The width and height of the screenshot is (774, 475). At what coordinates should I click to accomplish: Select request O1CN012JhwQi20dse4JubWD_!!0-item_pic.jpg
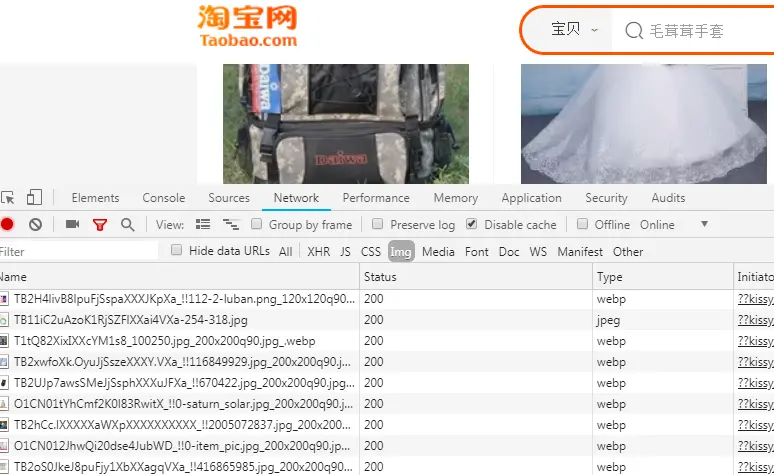[182, 446]
